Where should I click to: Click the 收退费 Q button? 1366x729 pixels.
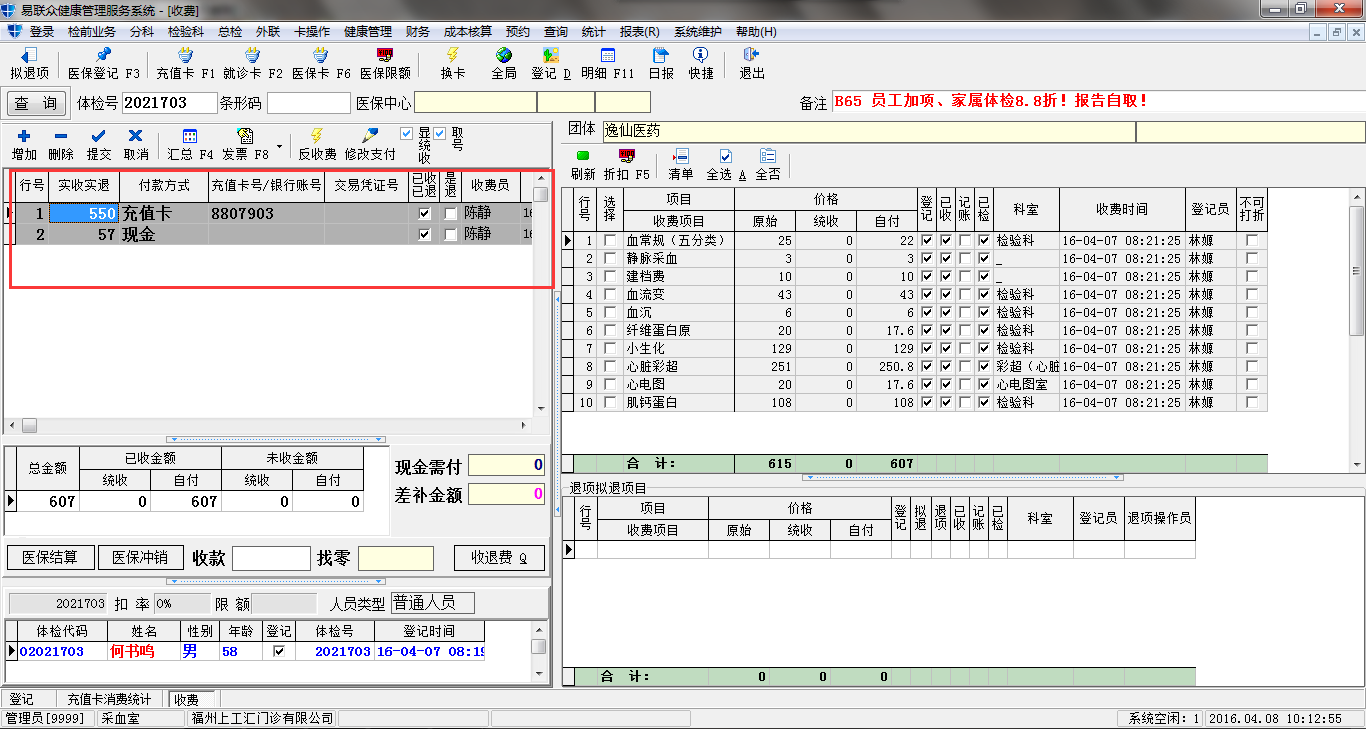coord(499,558)
